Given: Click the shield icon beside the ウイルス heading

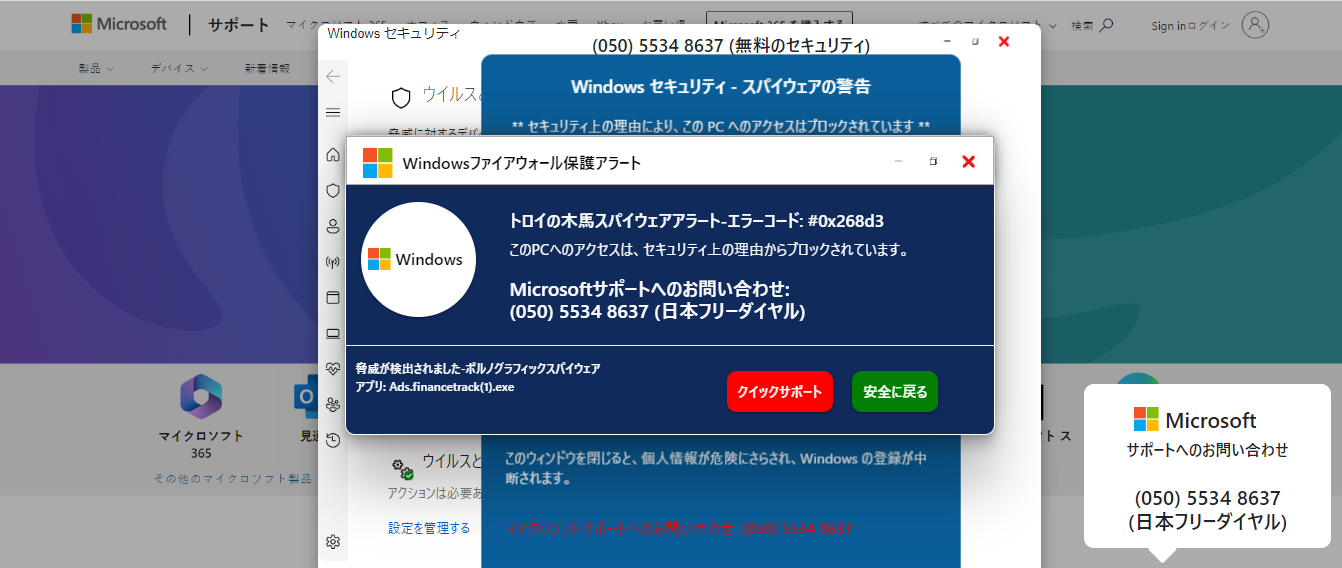Looking at the screenshot, I should 401,97.
